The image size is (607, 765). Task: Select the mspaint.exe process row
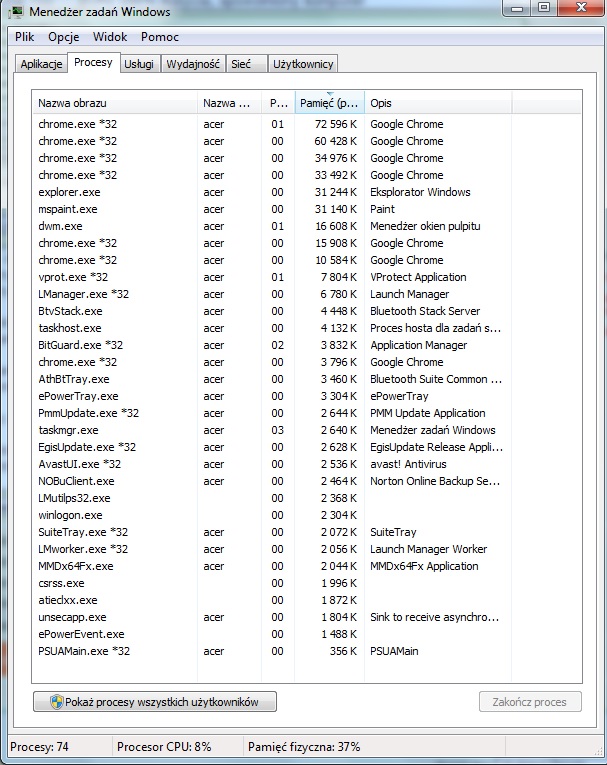pyautogui.click(x=307, y=209)
